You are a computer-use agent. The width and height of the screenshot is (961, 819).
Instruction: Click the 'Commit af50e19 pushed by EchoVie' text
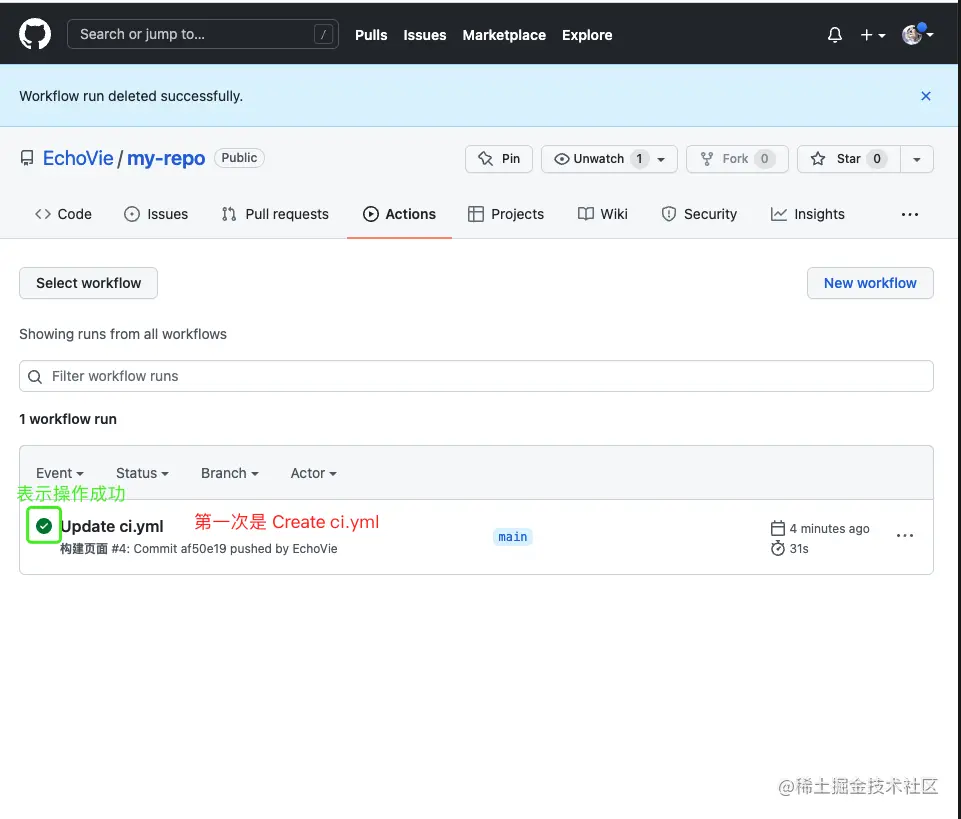235,549
